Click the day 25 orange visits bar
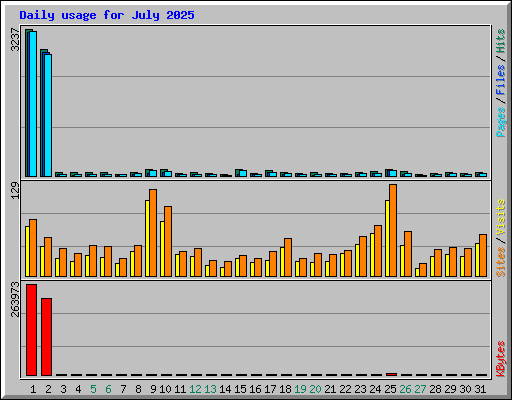This screenshot has width=512, height=400. [x=393, y=230]
